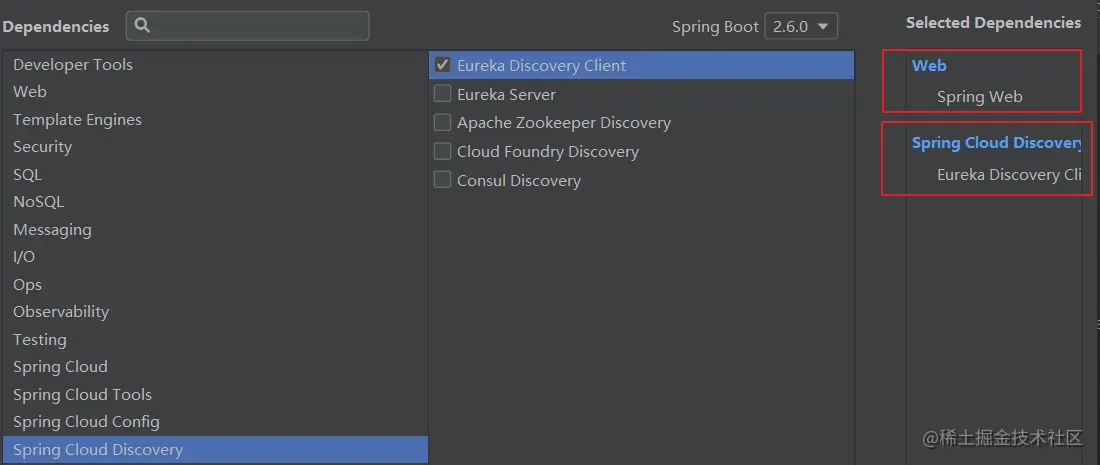
Task: Click Spring Web in Selected Dependencies
Action: pos(979,97)
